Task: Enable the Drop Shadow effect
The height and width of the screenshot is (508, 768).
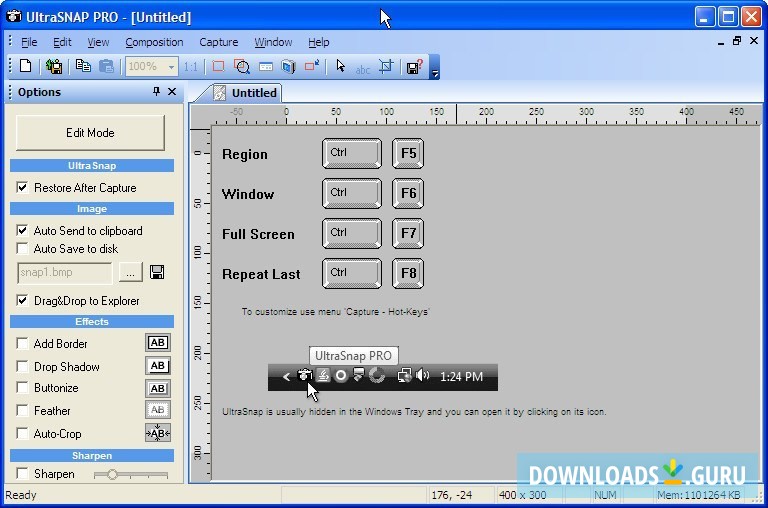Action: click(22, 366)
